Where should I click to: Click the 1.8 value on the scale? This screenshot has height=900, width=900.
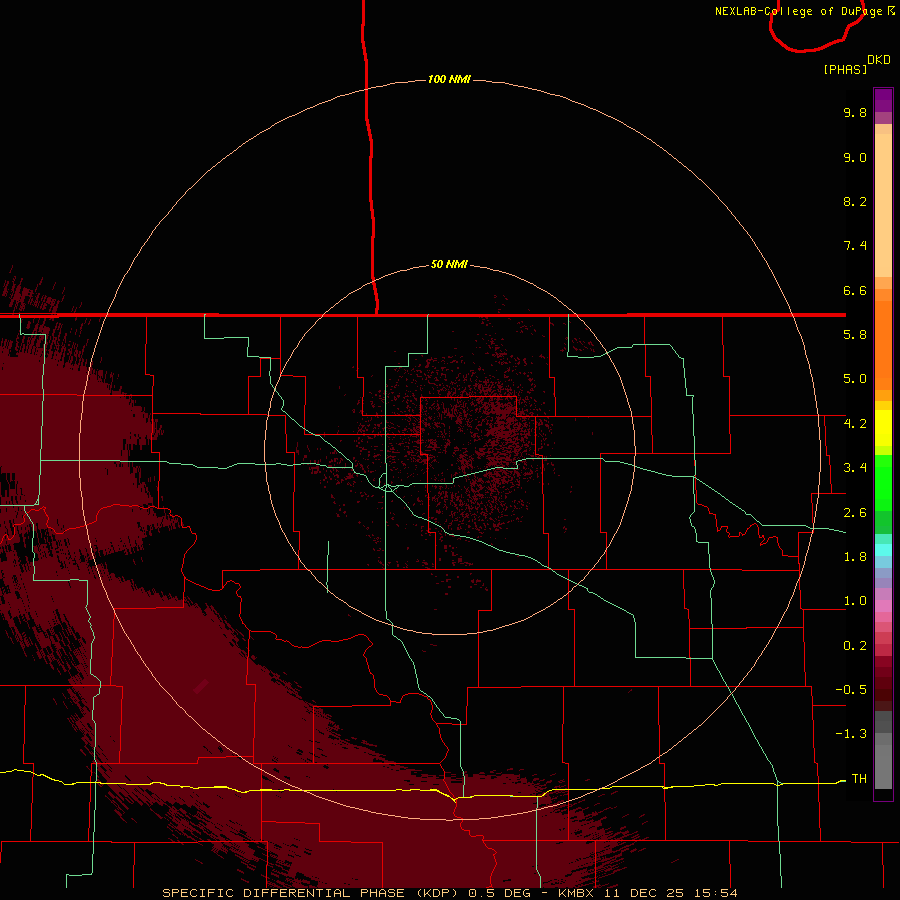click(855, 557)
